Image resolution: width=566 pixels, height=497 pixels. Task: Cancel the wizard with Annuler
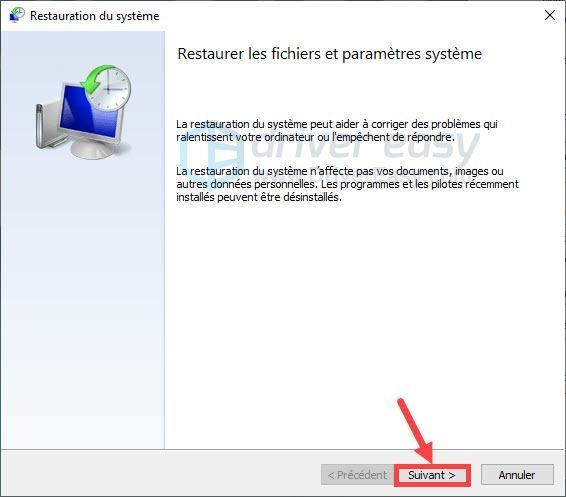[517, 475]
